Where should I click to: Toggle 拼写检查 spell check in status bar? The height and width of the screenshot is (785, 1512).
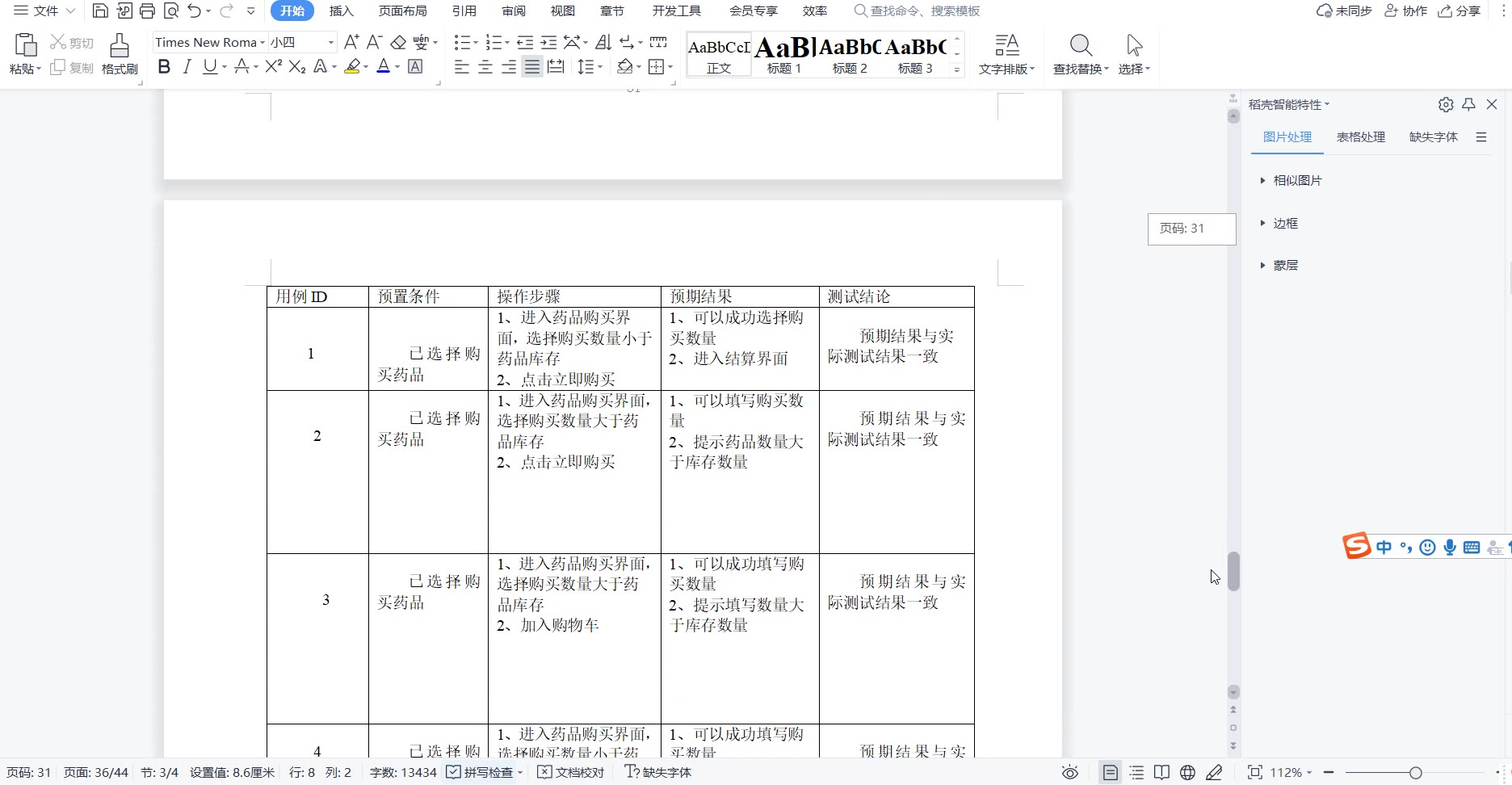point(481,773)
